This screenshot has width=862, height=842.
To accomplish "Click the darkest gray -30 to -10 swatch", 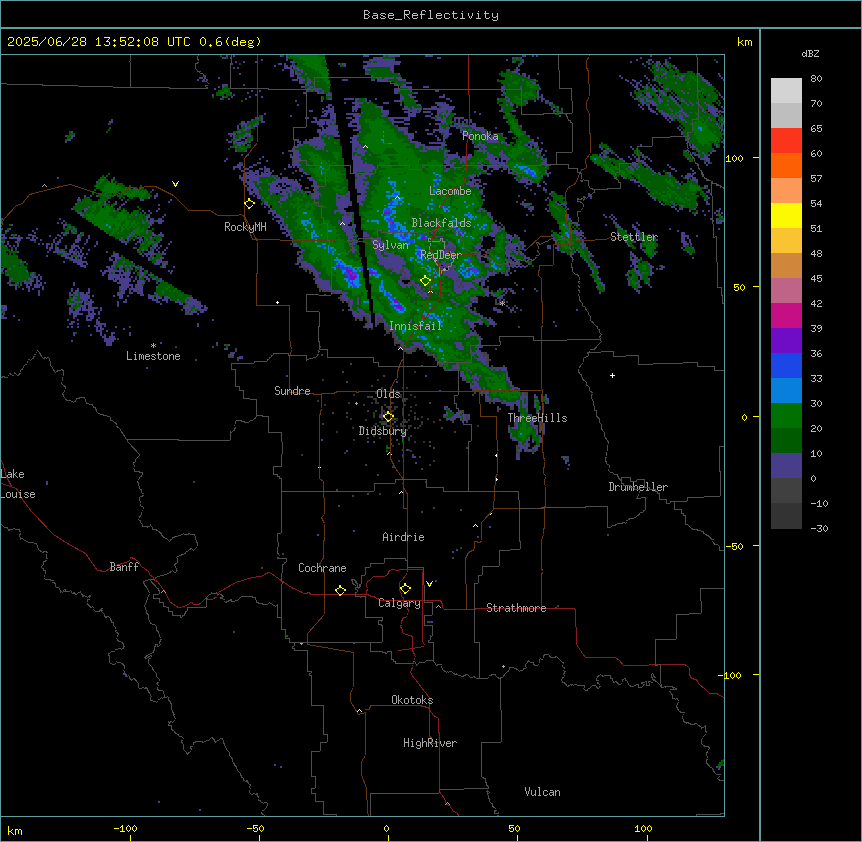I will (x=786, y=516).
